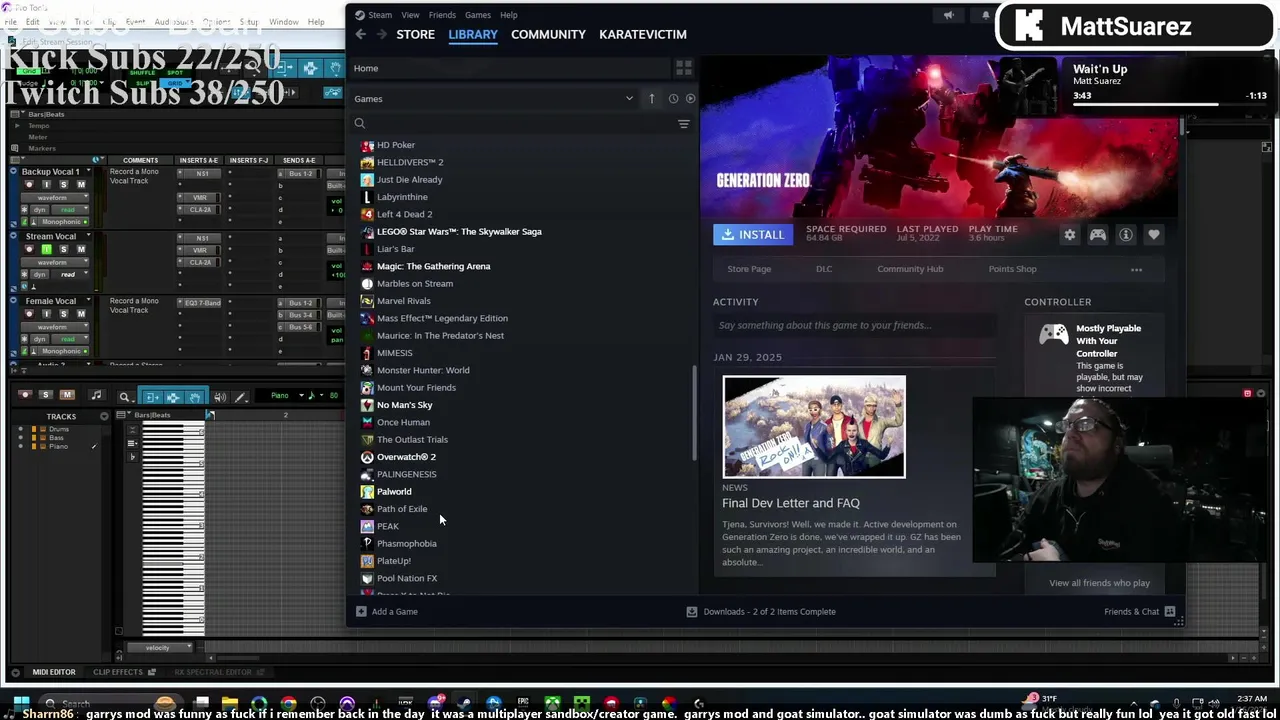Click the notation music note icon in MIDI editor
Viewport: 1280px width, 720px height.
click(x=96, y=396)
